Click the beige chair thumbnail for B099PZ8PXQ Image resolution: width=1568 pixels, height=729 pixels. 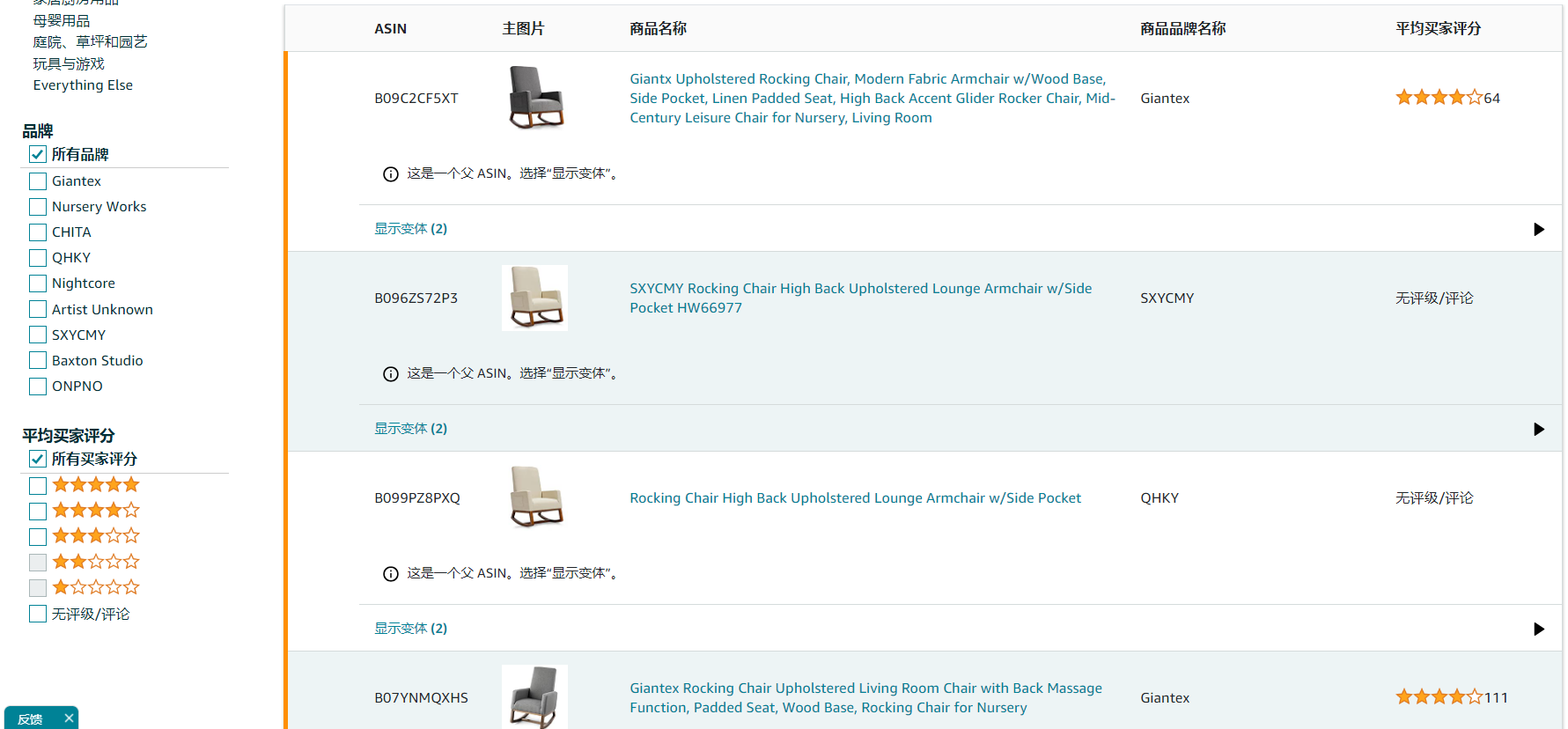click(535, 497)
